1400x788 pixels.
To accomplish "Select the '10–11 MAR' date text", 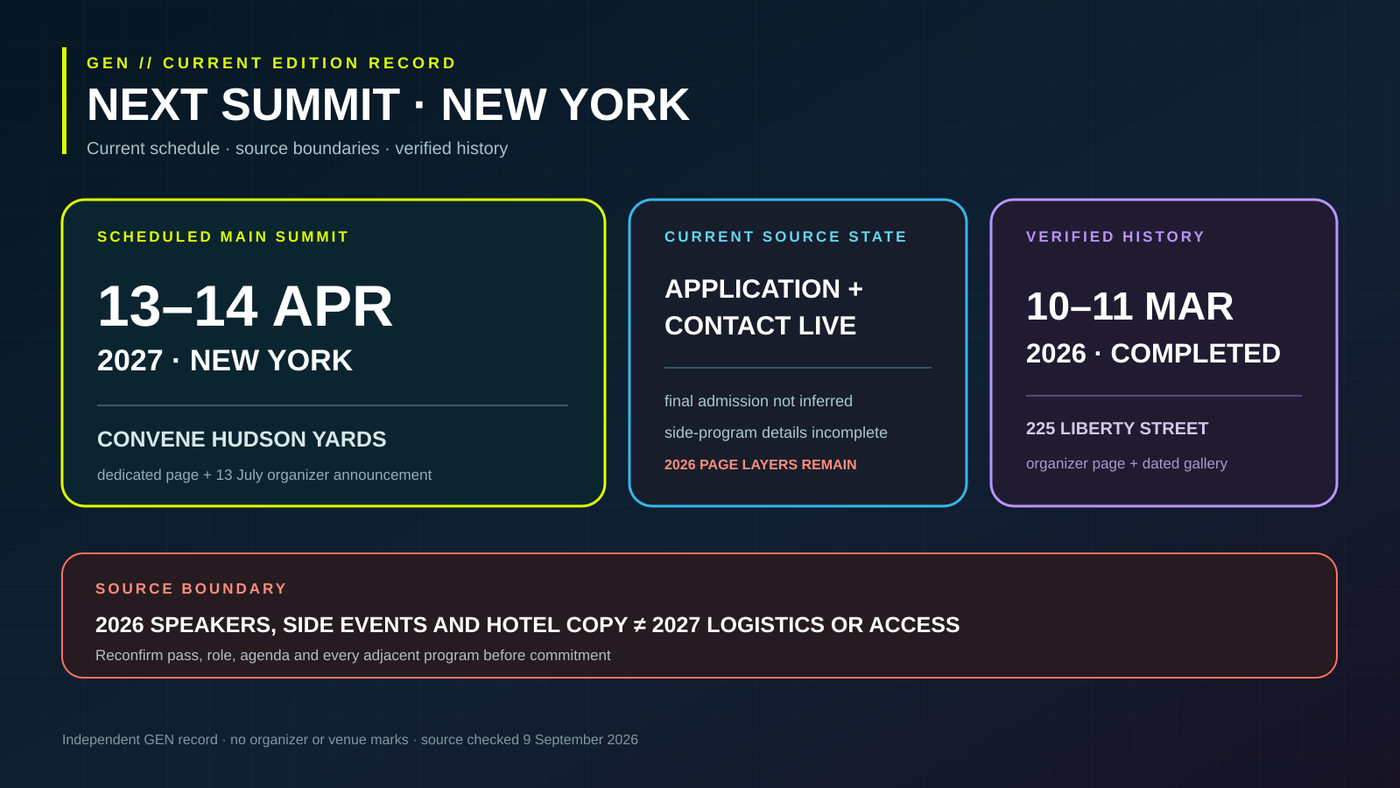I will [x=1130, y=306].
